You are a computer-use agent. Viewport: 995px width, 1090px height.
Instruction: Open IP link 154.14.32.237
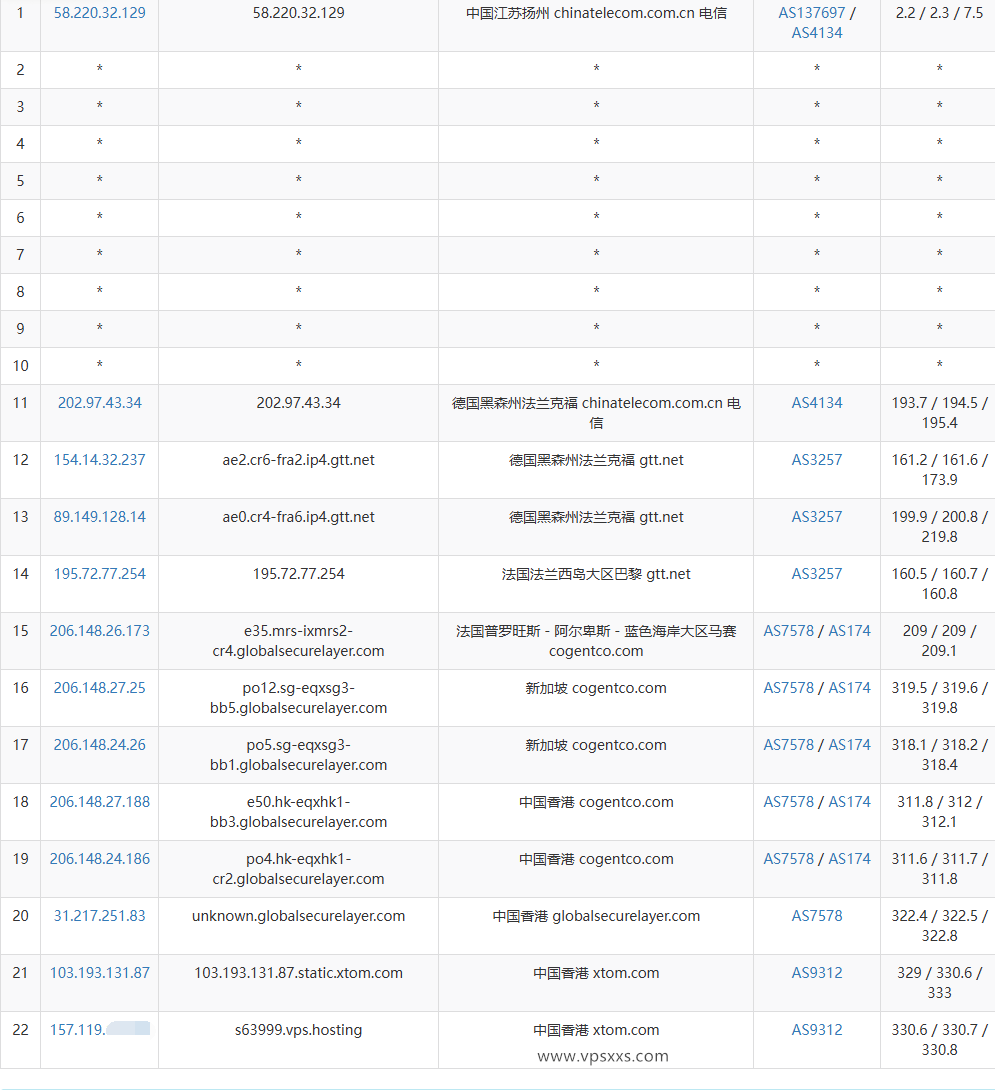click(x=99, y=460)
